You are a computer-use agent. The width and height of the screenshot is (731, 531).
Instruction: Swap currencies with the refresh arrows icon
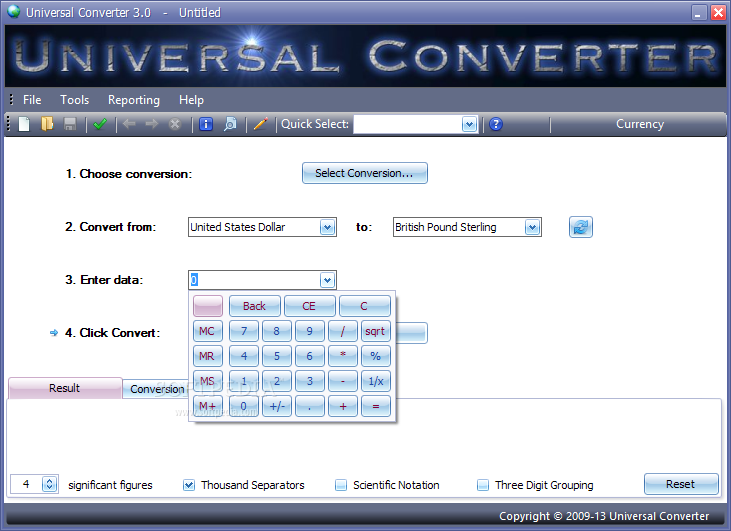[x=580, y=227]
